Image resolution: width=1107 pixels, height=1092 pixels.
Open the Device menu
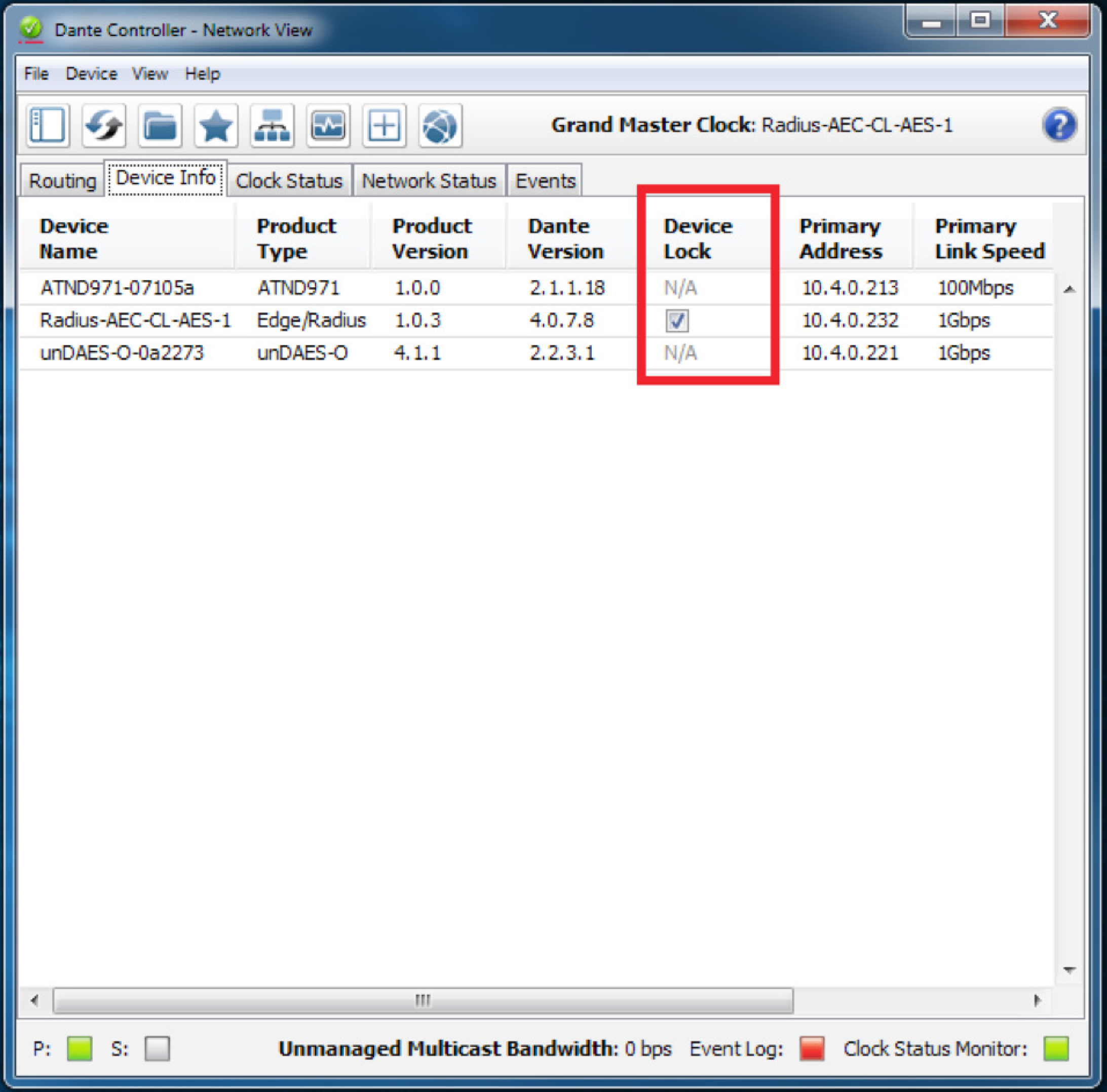(x=91, y=73)
